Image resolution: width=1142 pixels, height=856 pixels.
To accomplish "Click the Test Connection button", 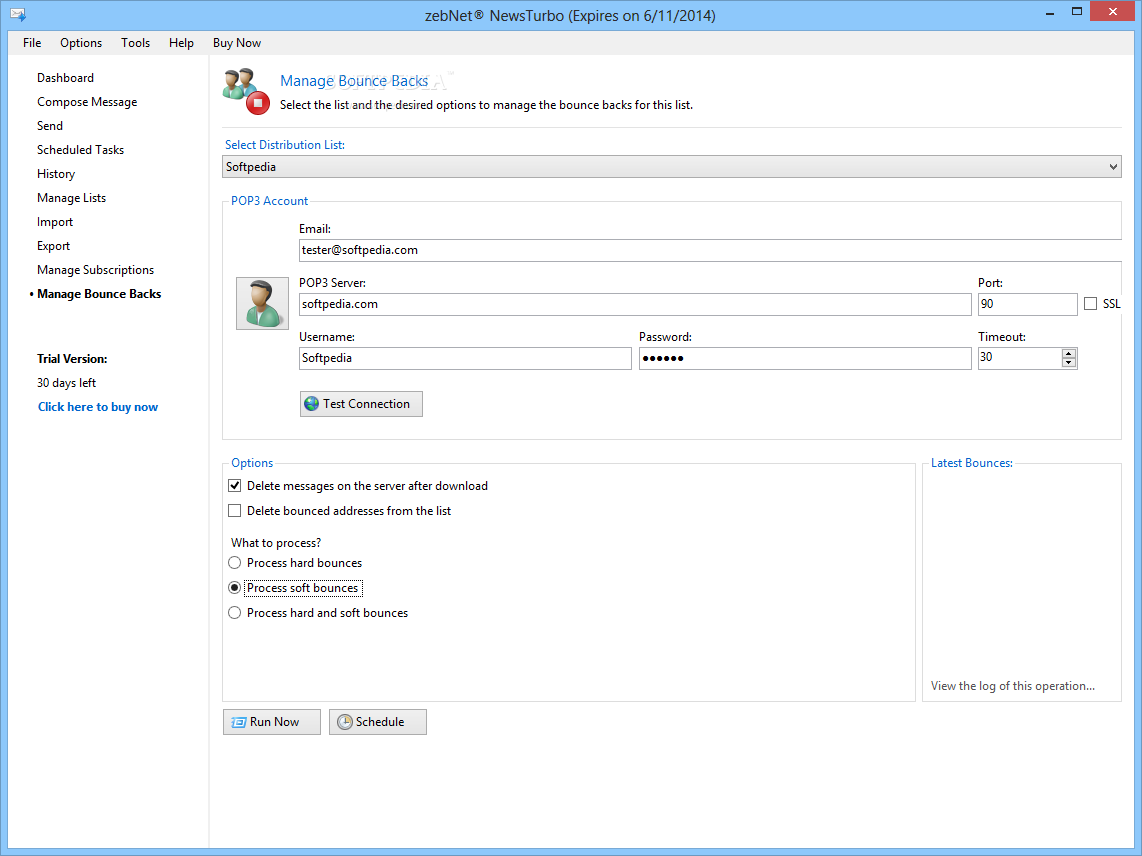I will pos(361,404).
